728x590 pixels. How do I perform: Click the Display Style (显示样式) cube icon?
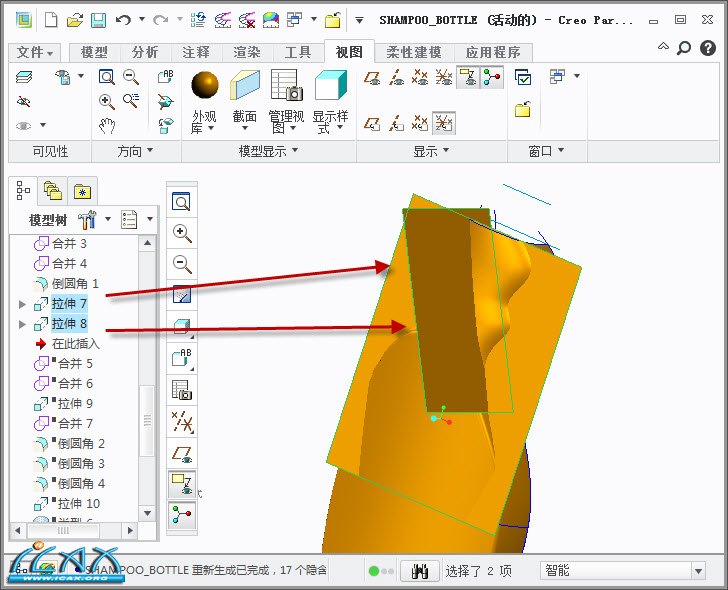point(330,87)
